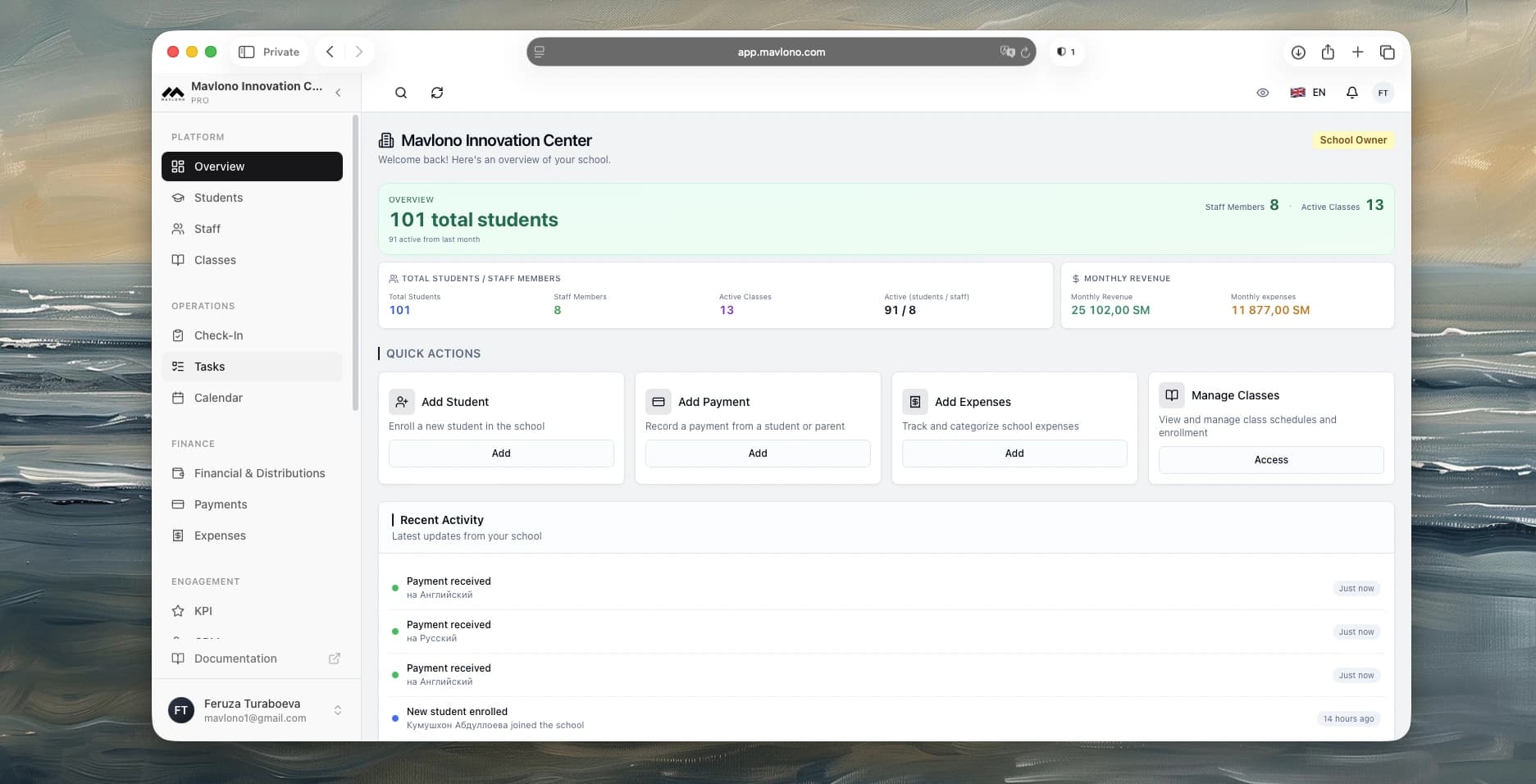The image size is (1536, 784).
Task: Open the EN language dropdown
Action: pos(1308,92)
